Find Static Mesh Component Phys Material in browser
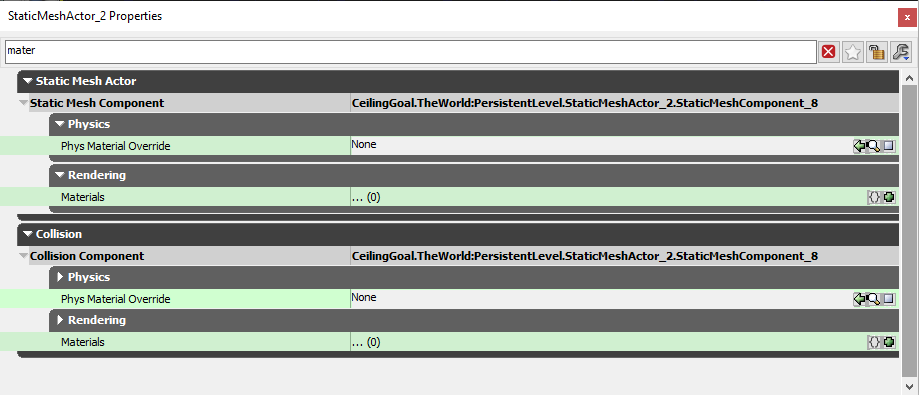Screen dimensions: 919x395 tap(874, 146)
